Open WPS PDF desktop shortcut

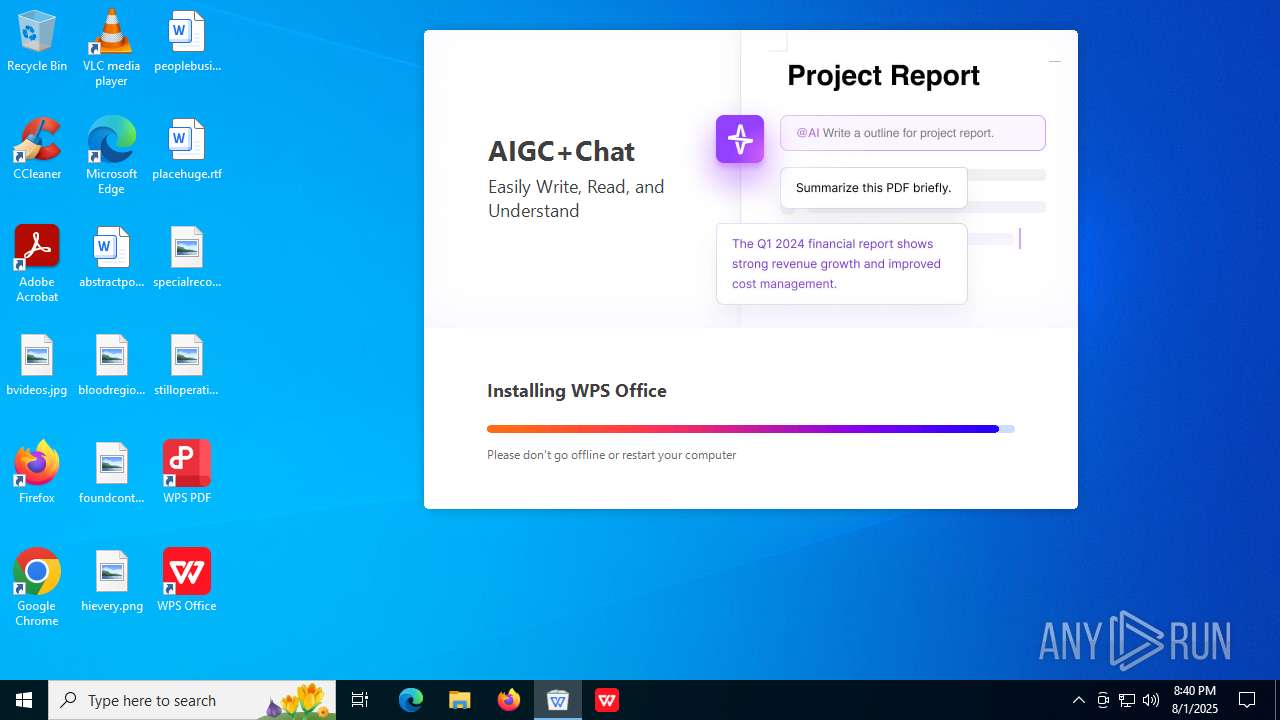click(187, 473)
